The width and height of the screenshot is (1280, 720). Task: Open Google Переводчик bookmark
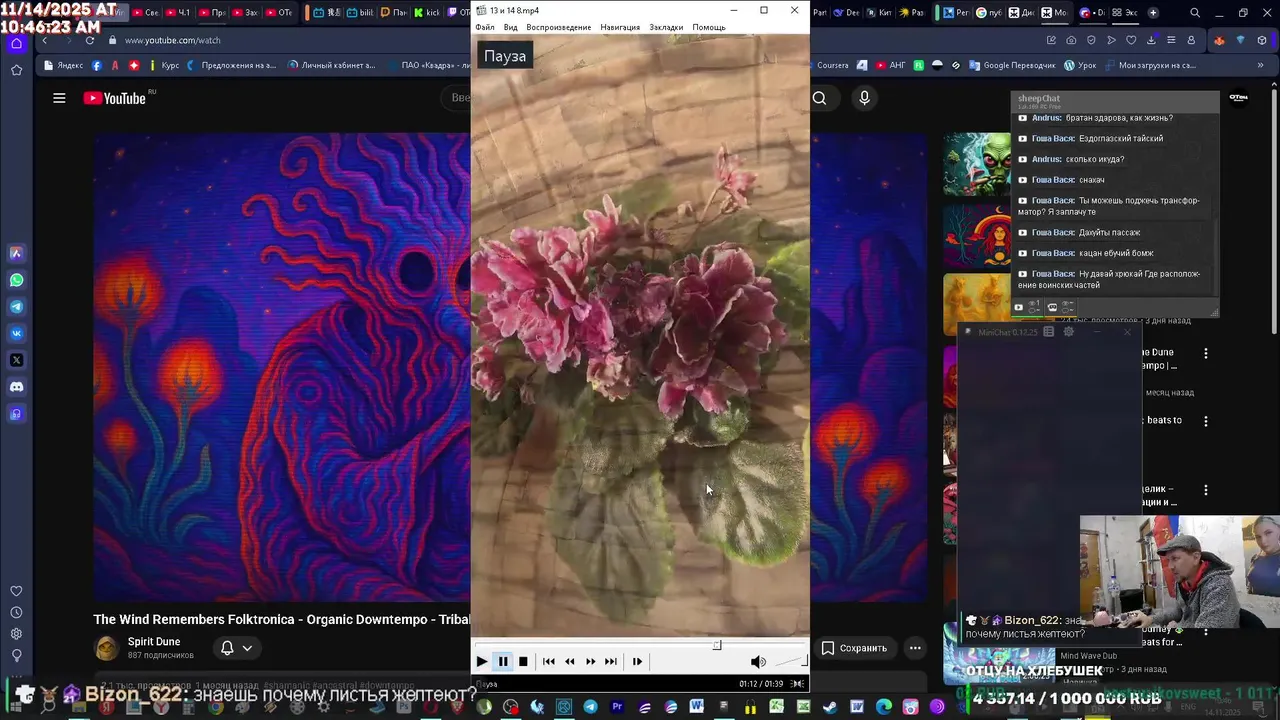(x=1011, y=65)
